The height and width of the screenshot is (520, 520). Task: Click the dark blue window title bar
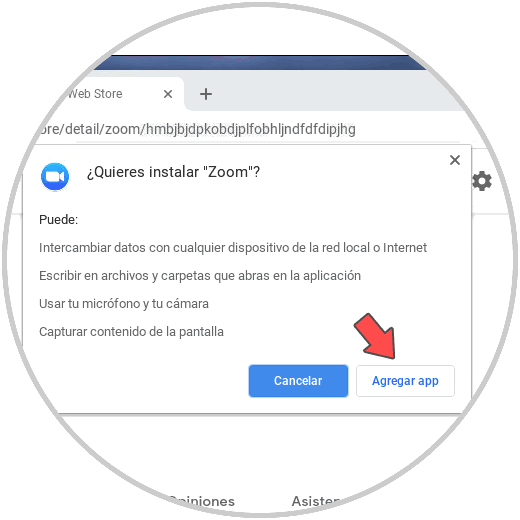(260, 63)
